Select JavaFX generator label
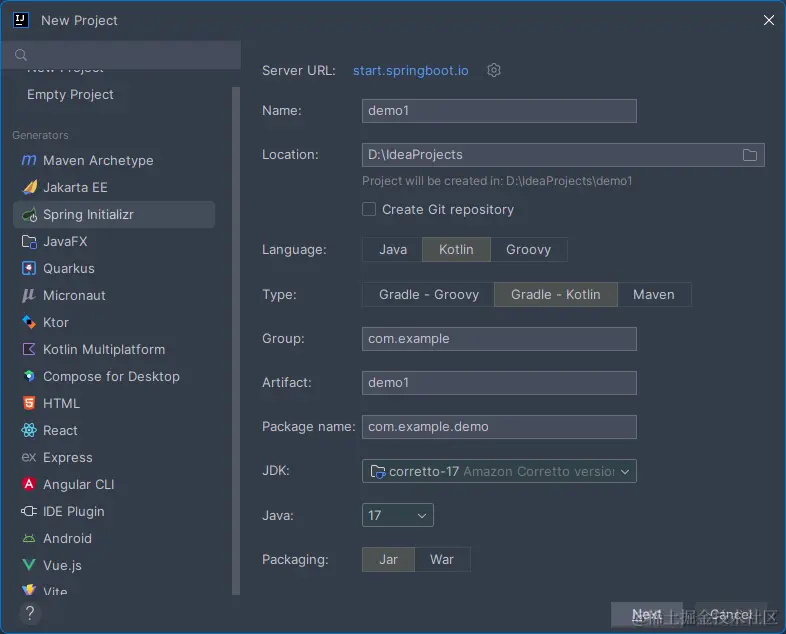The height and width of the screenshot is (634, 786). [x=65, y=242]
